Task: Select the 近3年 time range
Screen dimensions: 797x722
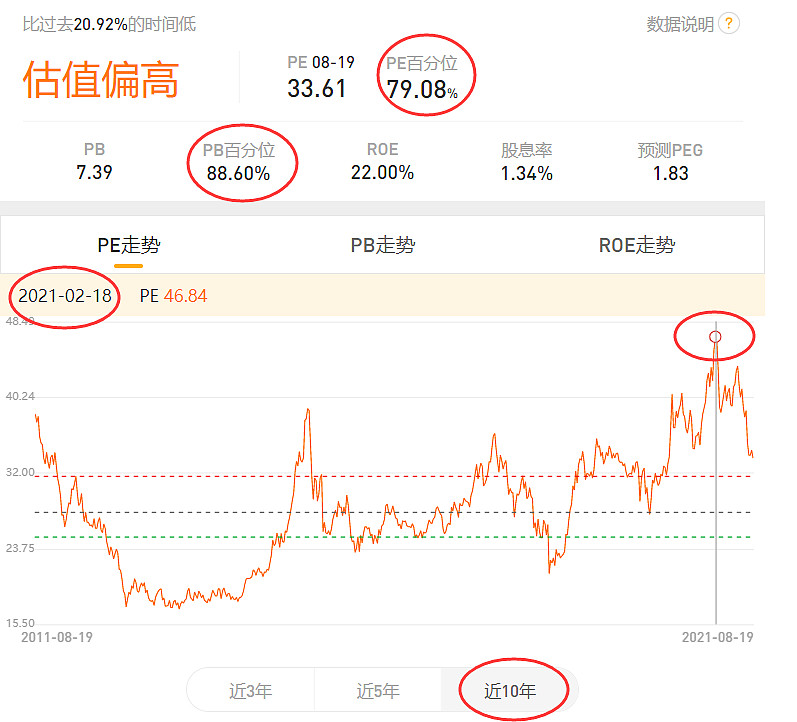Action: 251,691
